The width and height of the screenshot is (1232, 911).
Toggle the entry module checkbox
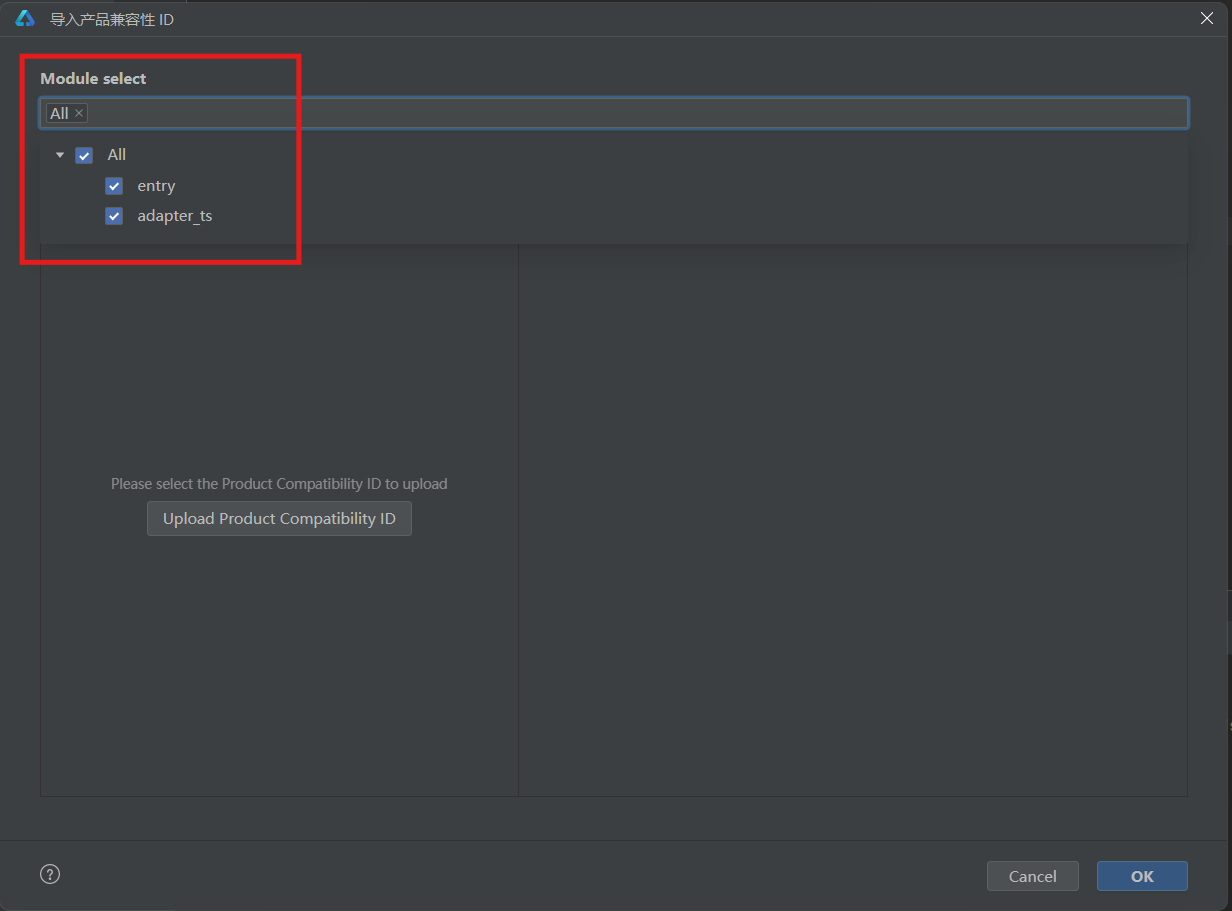114,186
